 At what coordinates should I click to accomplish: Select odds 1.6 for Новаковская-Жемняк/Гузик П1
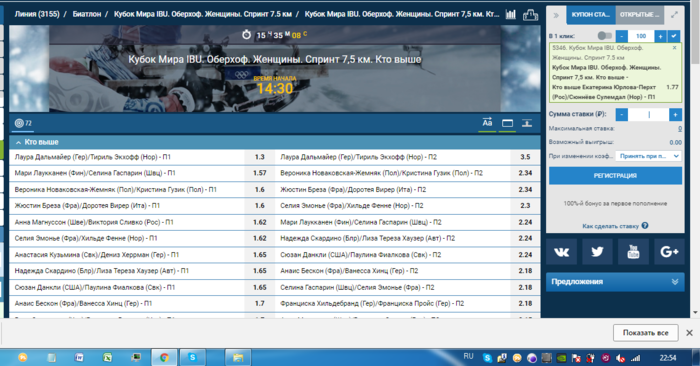coord(259,190)
